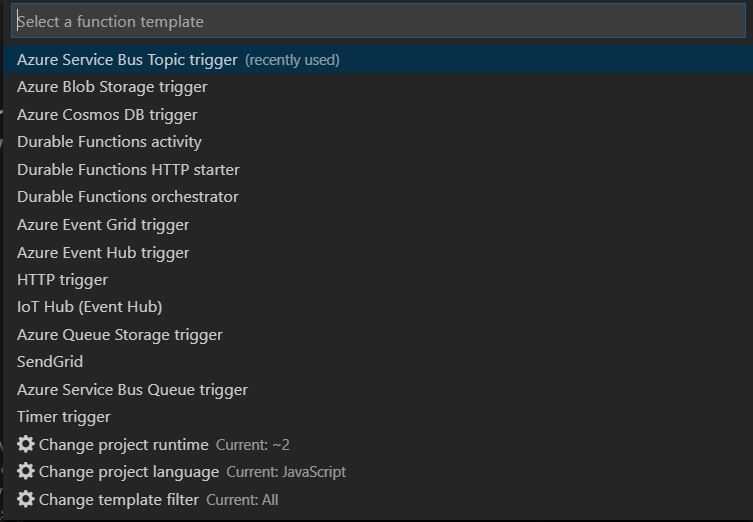Select Azure Queue Storage trigger
The image size is (753, 522).
378,335
